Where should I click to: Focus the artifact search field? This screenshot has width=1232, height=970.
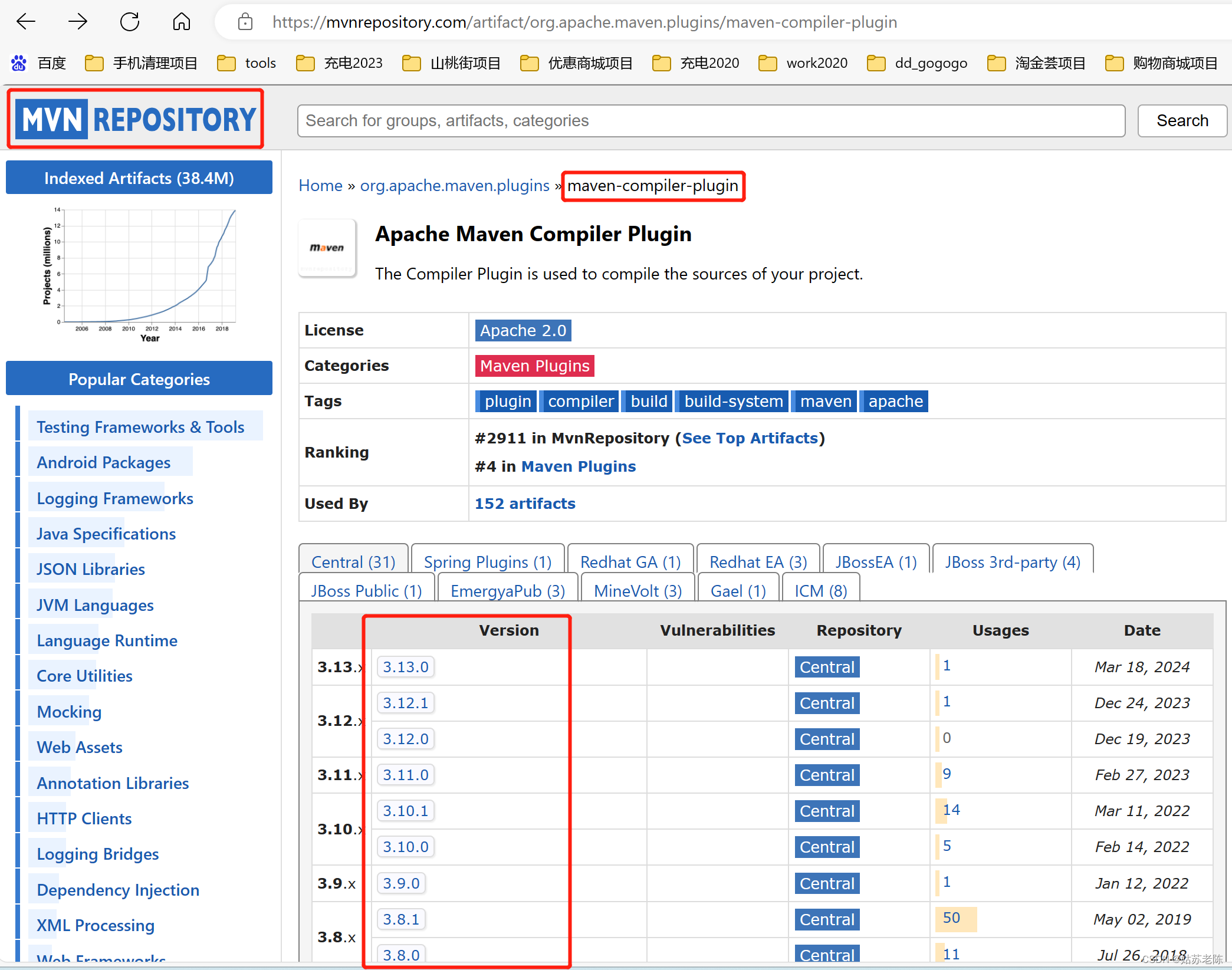click(x=711, y=121)
